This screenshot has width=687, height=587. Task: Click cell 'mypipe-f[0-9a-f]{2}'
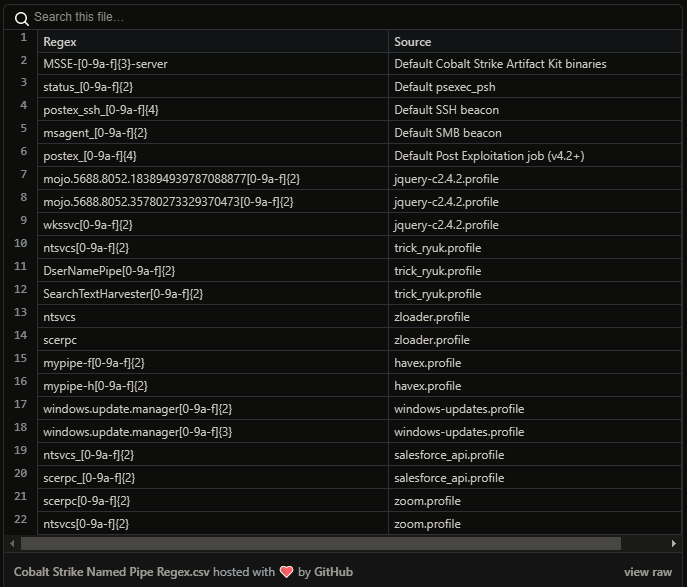[213, 363]
